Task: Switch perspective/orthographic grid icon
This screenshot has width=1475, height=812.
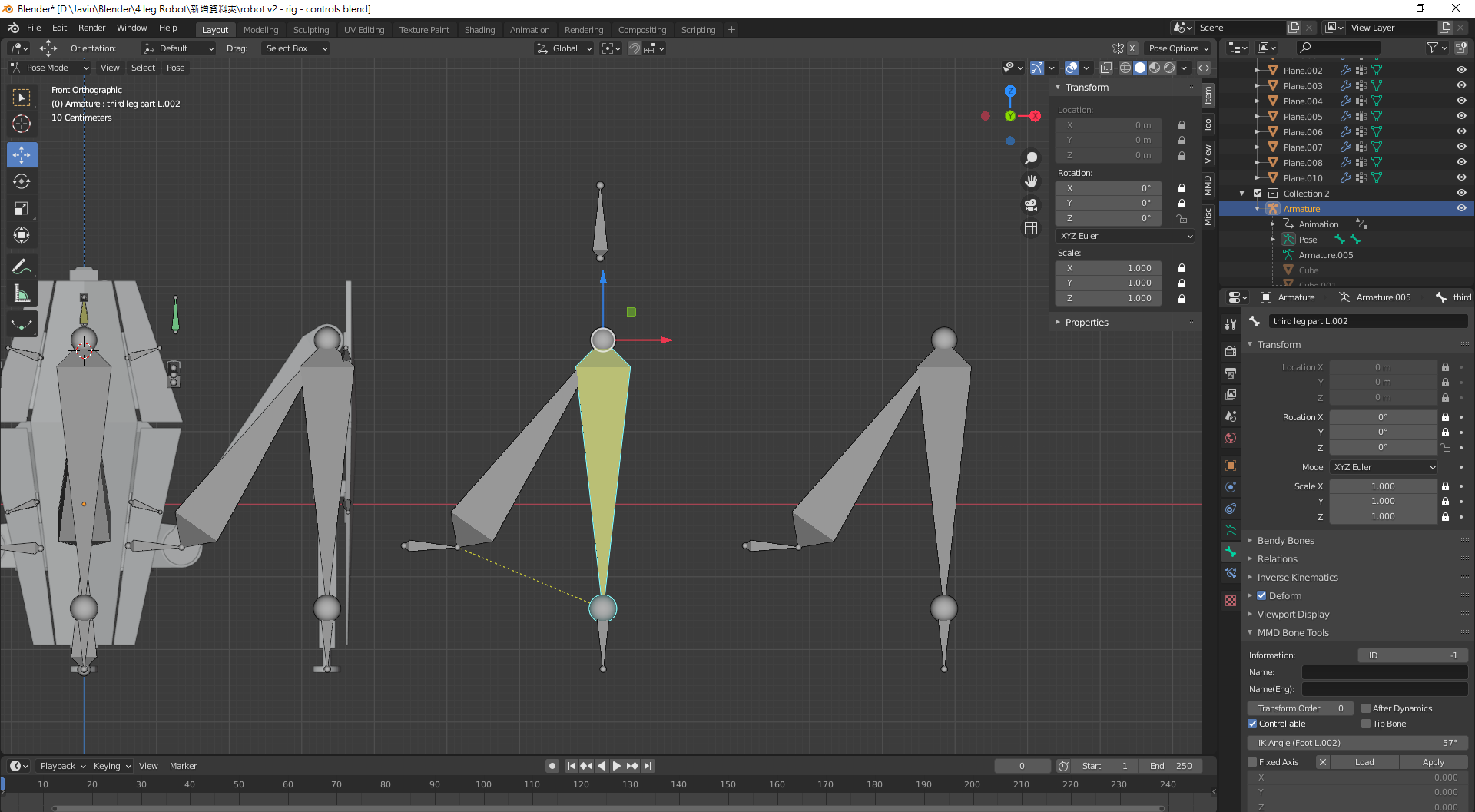Action: [x=1031, y=228]
